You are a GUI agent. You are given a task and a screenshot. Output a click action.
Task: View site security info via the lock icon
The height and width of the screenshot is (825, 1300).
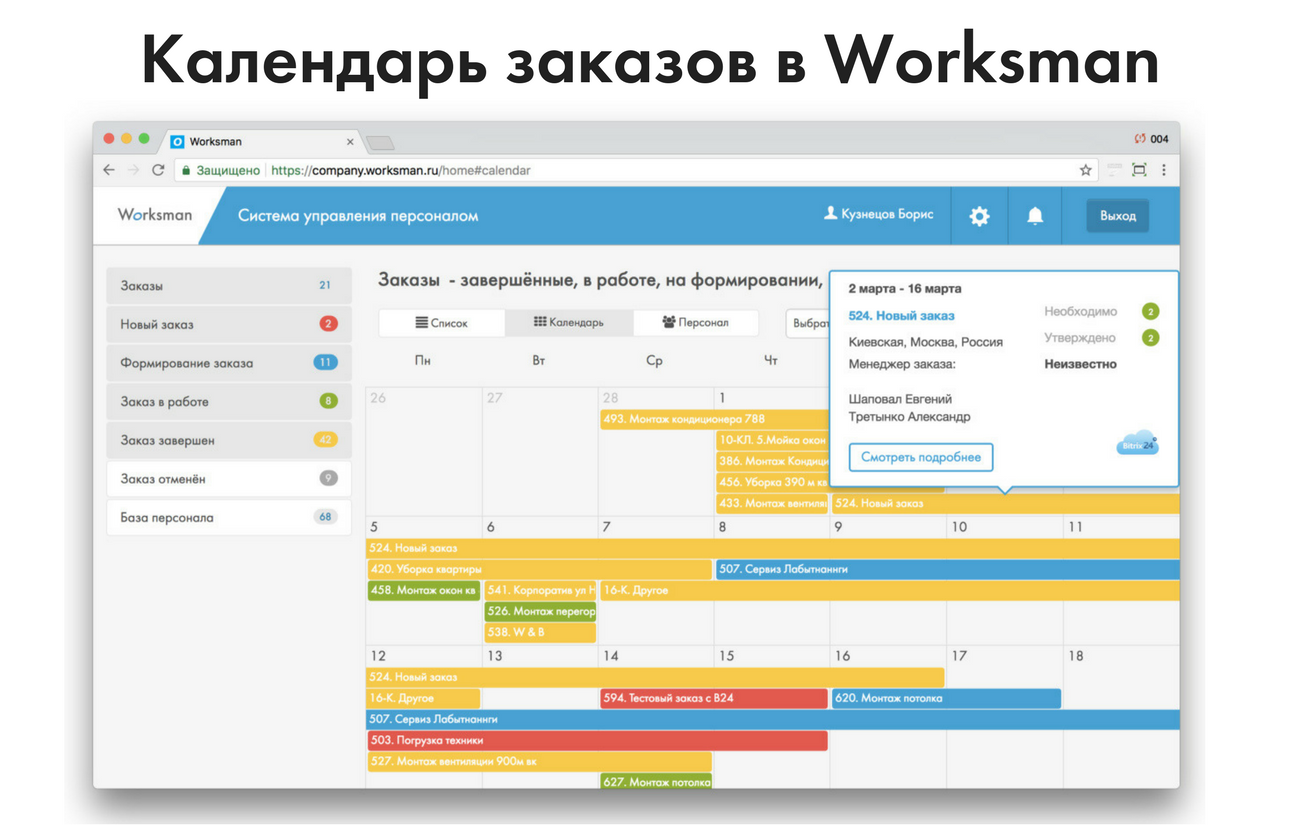pyautogui.click(x=185, y=170)
